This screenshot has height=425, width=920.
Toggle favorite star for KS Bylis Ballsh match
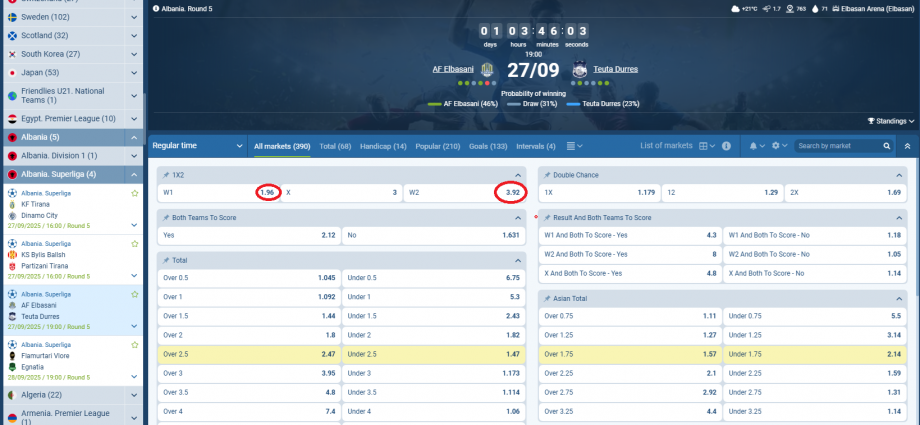(x=135, y=243)
